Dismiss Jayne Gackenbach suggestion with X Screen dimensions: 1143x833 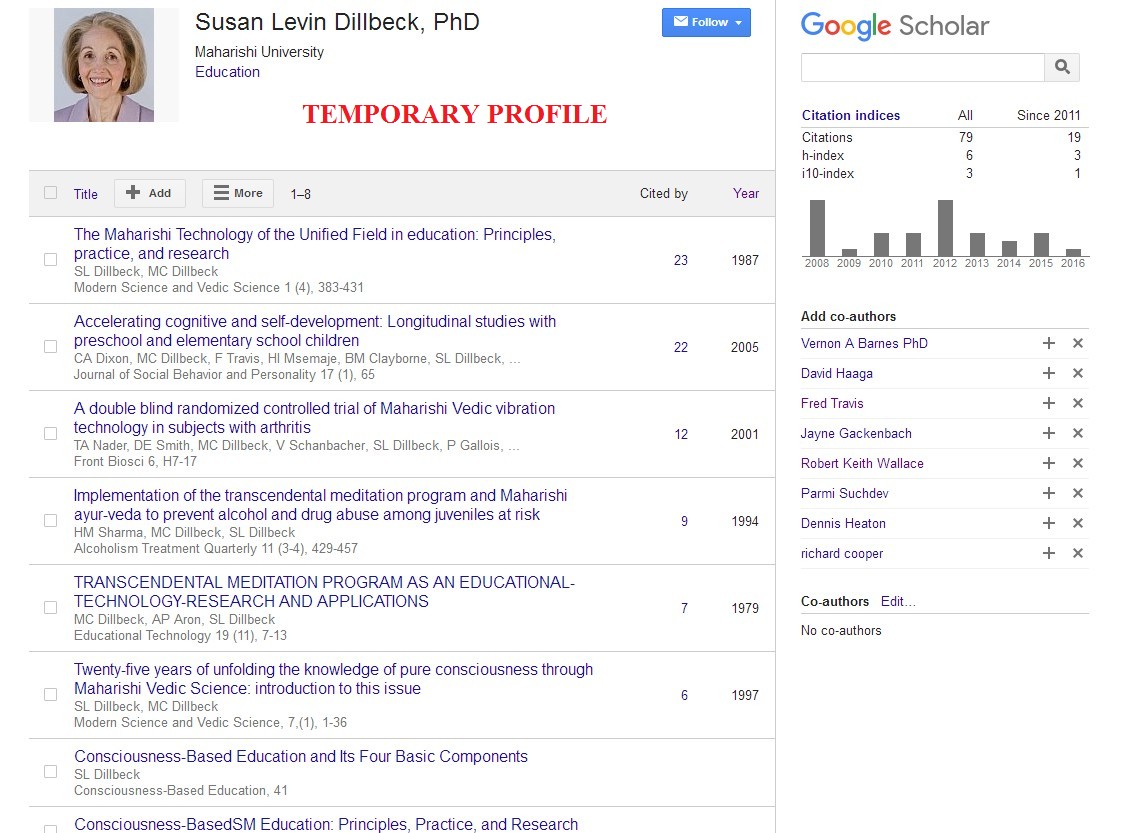1078,433
